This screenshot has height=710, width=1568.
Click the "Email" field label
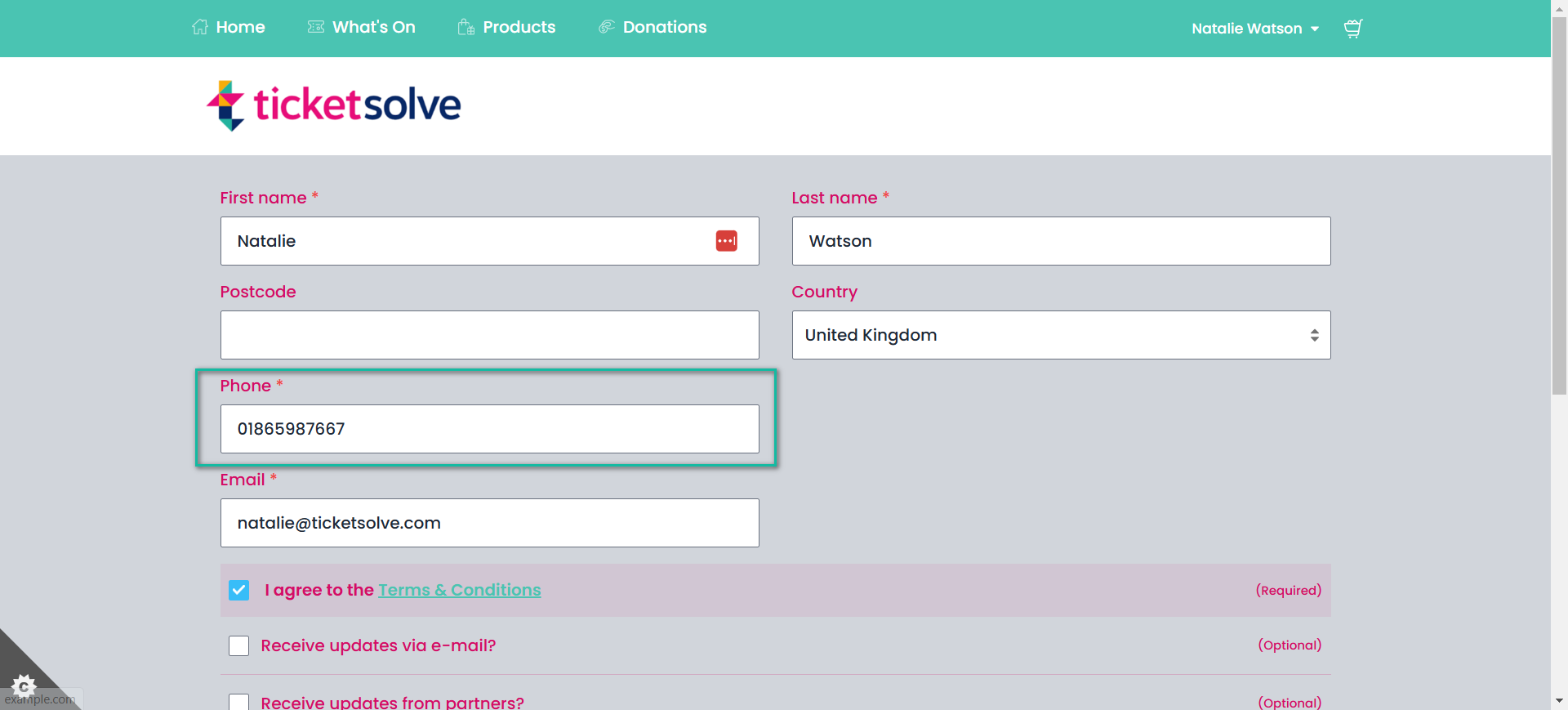[243, 480]
